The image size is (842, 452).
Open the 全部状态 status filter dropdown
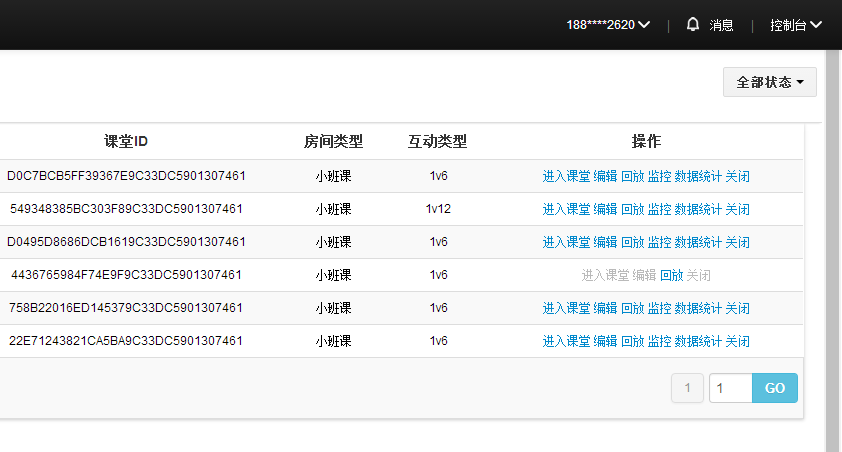(x=769, y=82)
